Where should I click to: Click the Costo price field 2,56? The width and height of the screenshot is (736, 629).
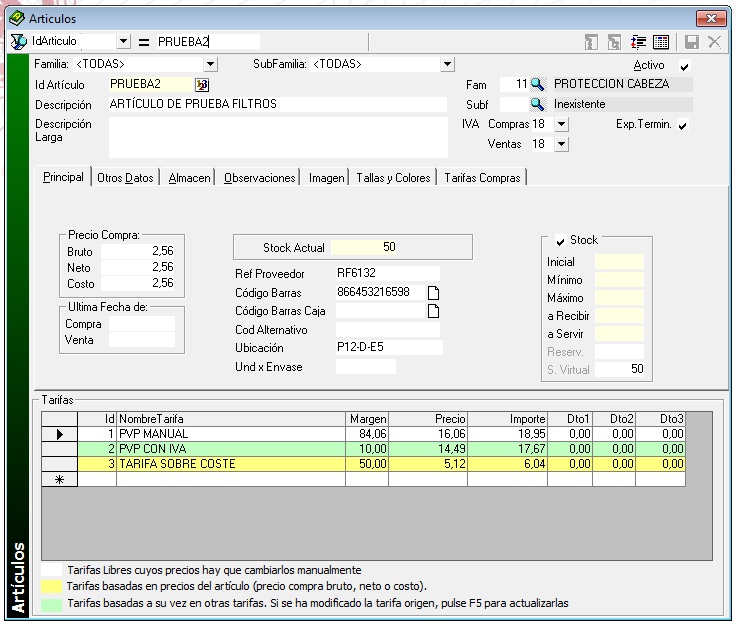click(138, 283)
